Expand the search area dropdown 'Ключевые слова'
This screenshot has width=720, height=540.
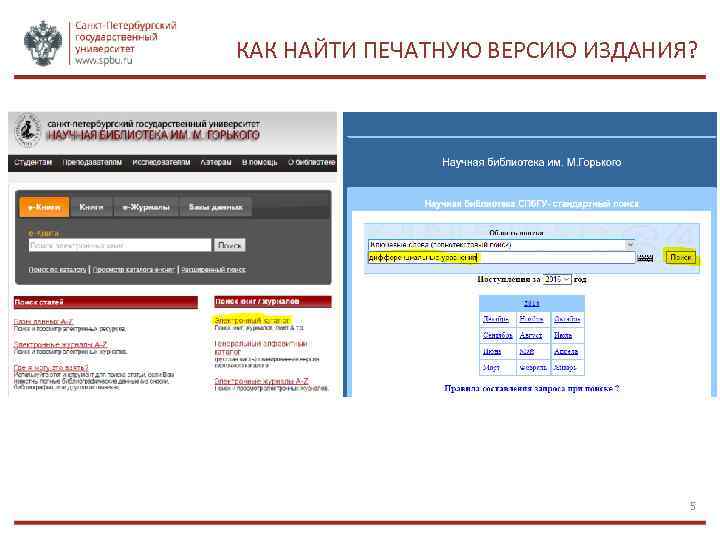click(501, 245)
